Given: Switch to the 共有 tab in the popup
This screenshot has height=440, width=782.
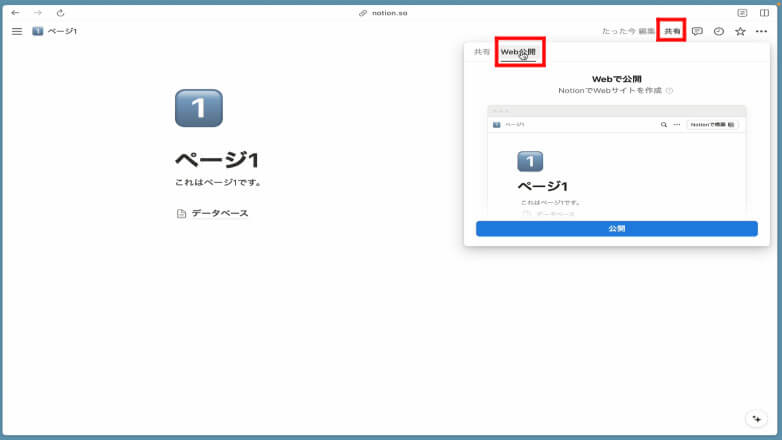Looking at the screenshot, I should coord(482,52).
